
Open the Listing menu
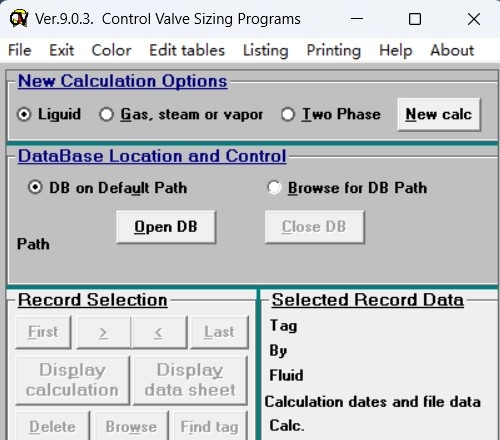coord(266,50)
